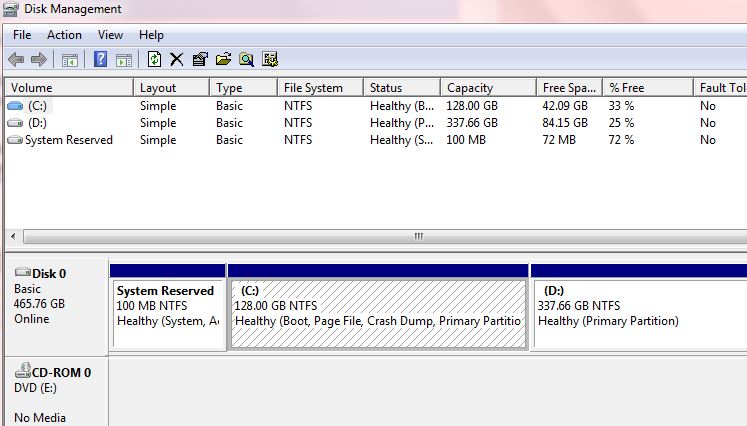Click the "42.09 GB" free space cell
Viewport: 747px width, 426px height.
pos(565,106)
